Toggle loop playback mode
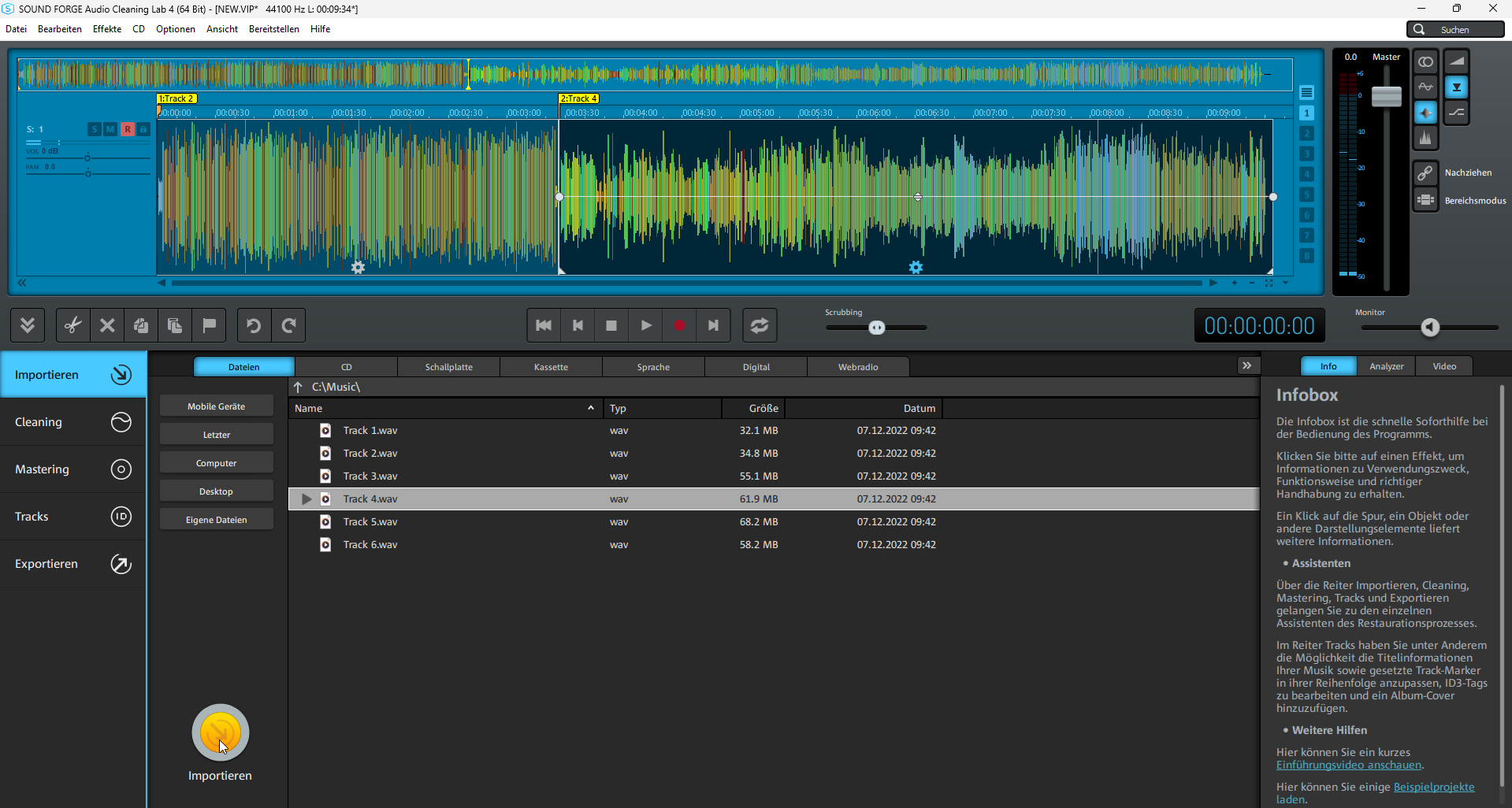1512x808 pixels. pyautogui.click(x=760, y=325)
